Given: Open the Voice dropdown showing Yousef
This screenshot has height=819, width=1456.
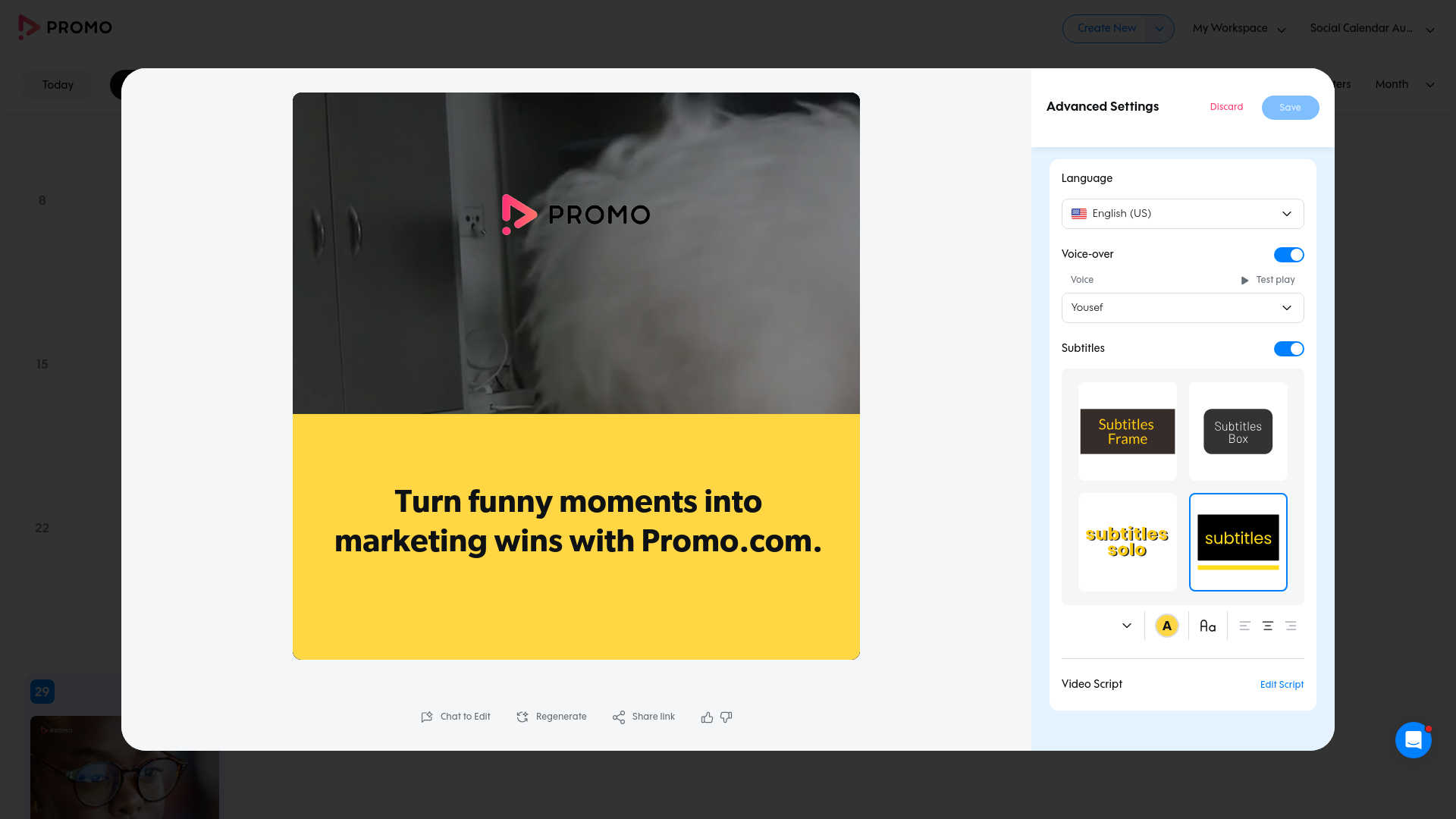Looking at the screenshot, I should [1182, 308].
